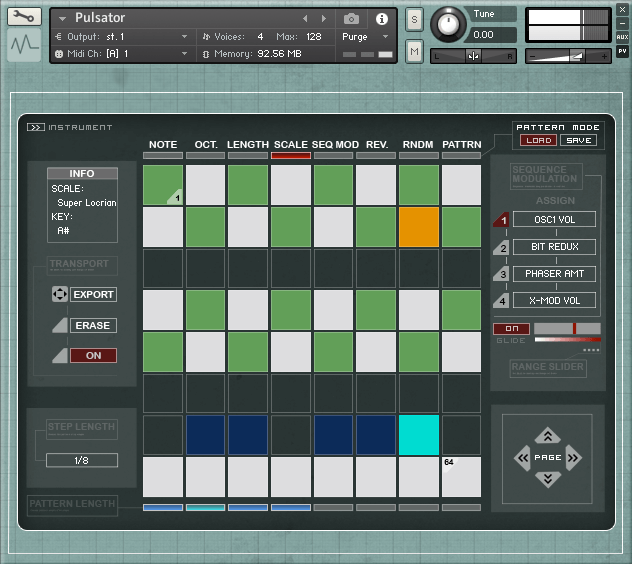
Task: Click the Slide amount slider
Action: click(x=567, y=328)
